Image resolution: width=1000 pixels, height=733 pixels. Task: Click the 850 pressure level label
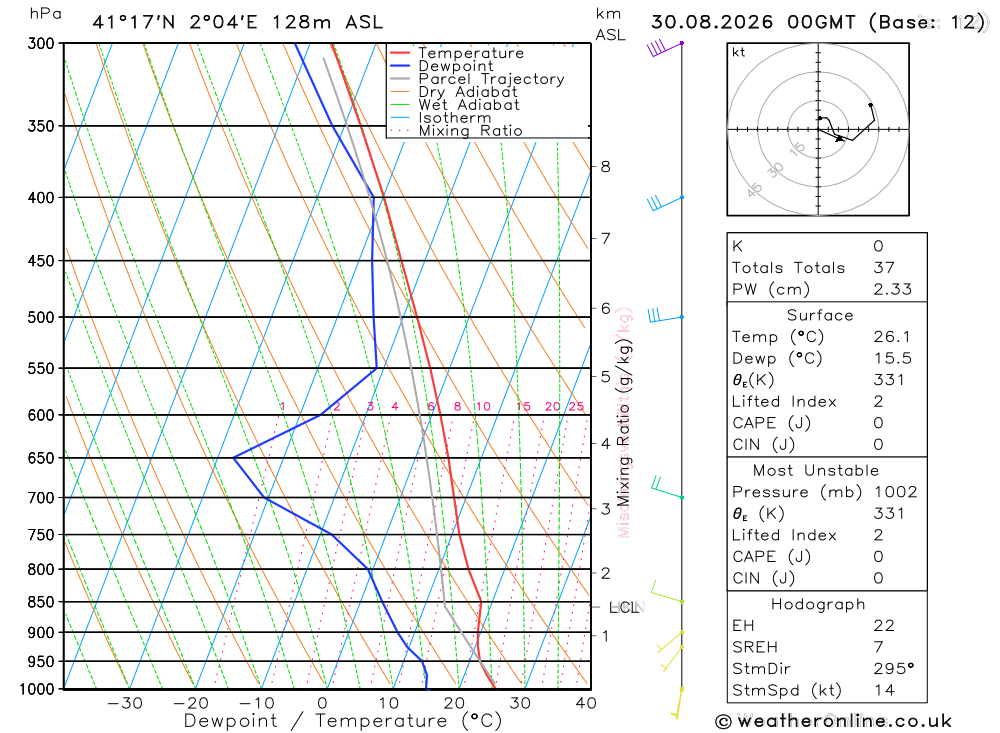pos(41,602)
